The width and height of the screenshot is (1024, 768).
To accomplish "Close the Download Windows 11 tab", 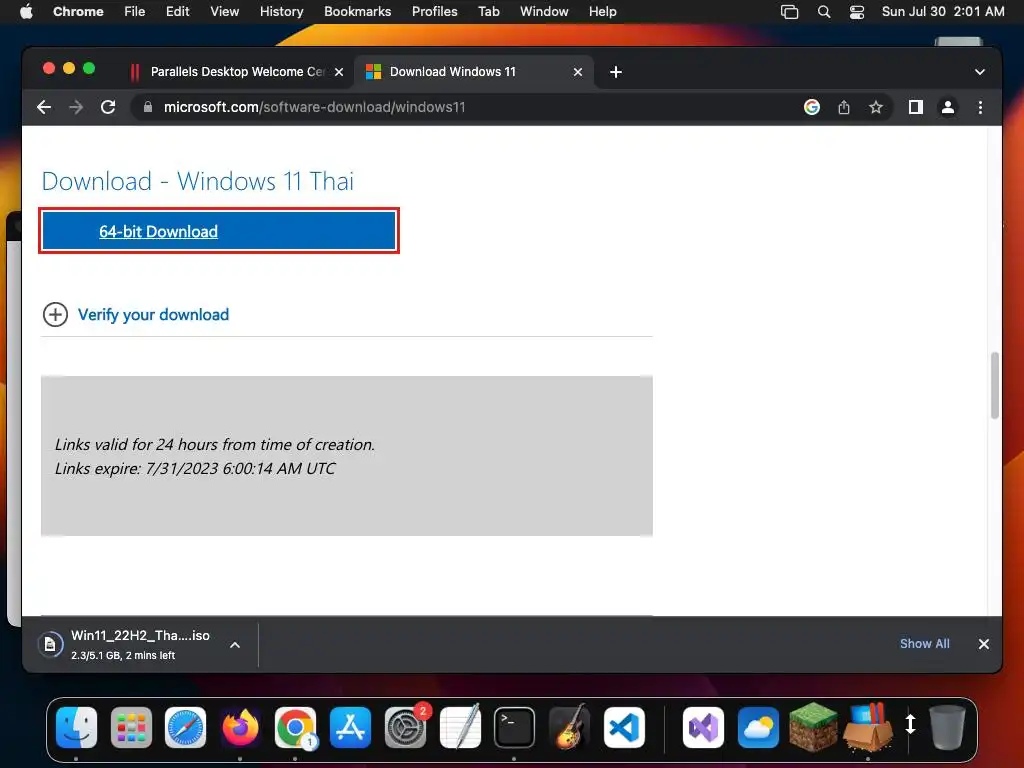I will [x=577, y=72].
